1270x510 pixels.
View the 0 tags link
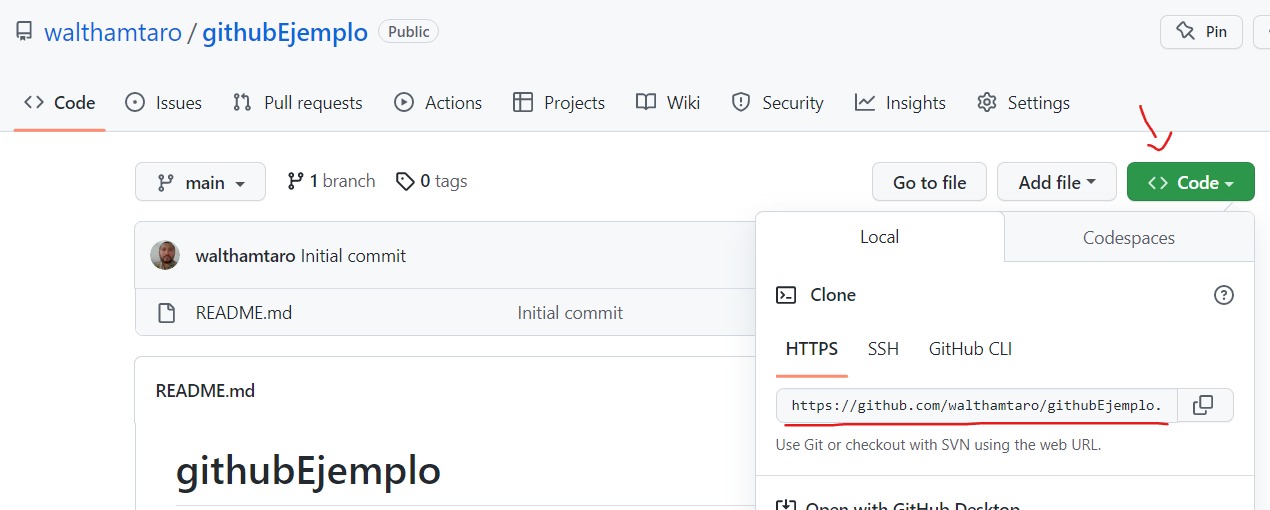point(432,181)
